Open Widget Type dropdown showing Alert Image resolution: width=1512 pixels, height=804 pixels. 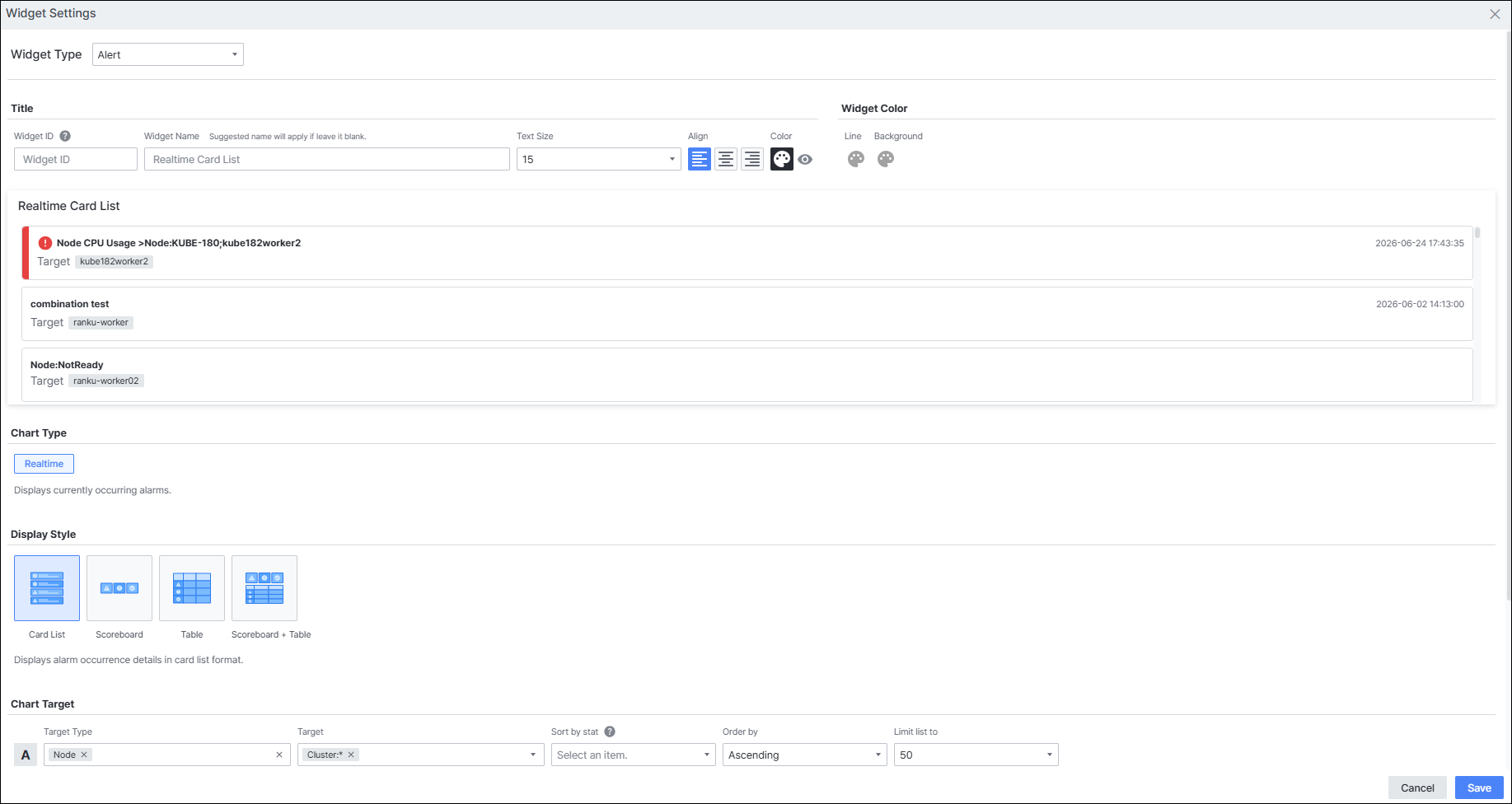[x=168, y=54]
